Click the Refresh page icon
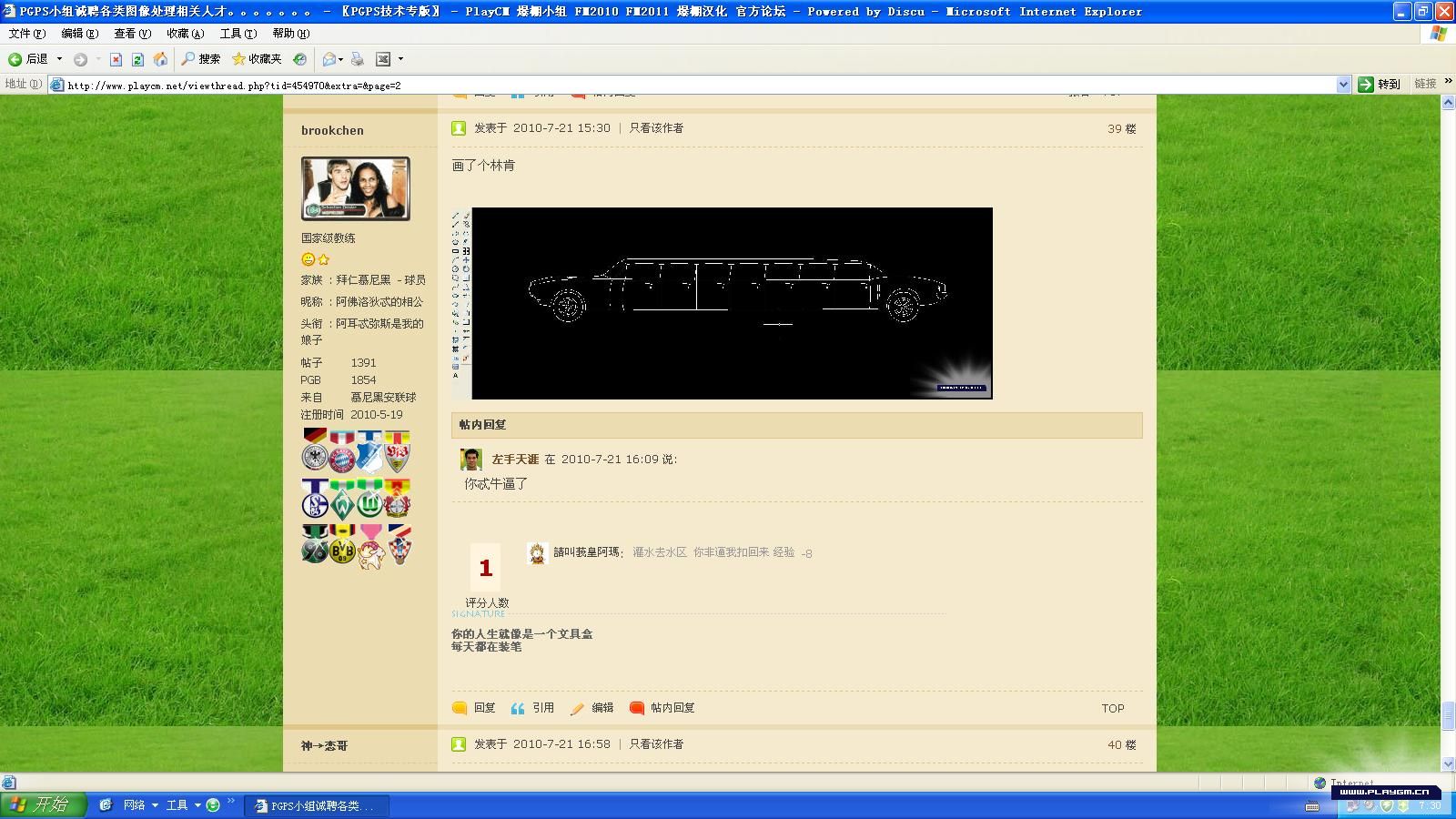Screen dimensions: 1456x819 tap(137, 59)
